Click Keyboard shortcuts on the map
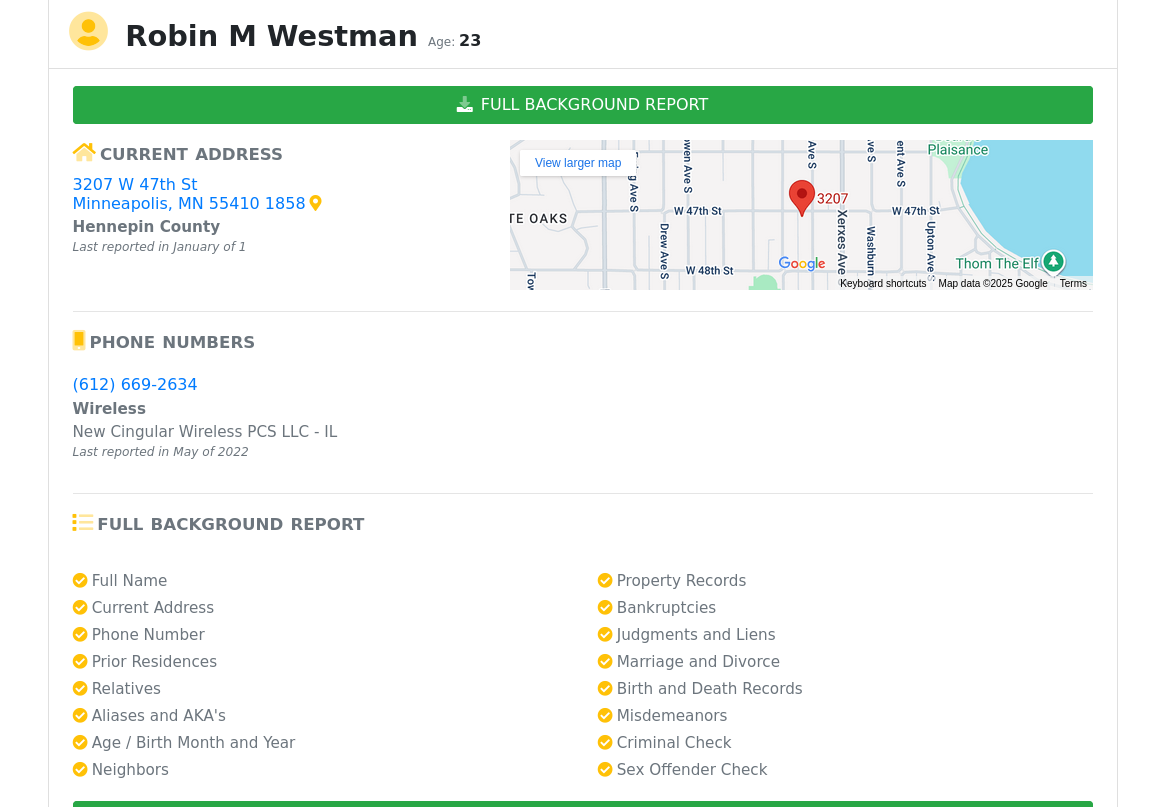This screenshot has width=1156, height=807. [x=883, y=284]
